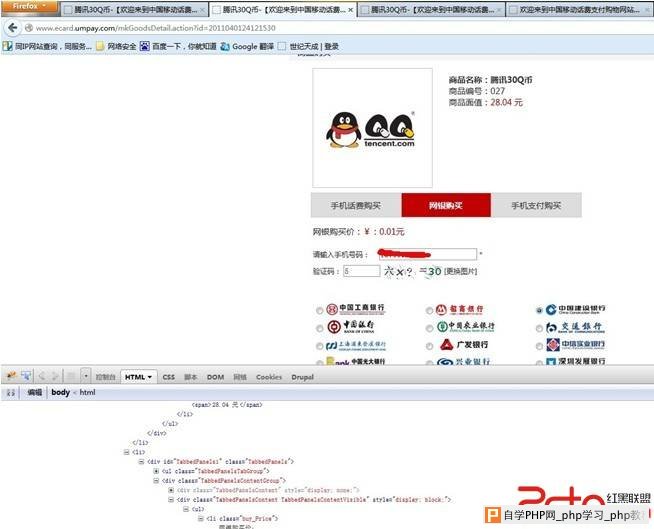Switch to 网银购买 purchase tab
Image resolution: width=654 pixels, height=529 pixels.
click(x=446, y=205)
